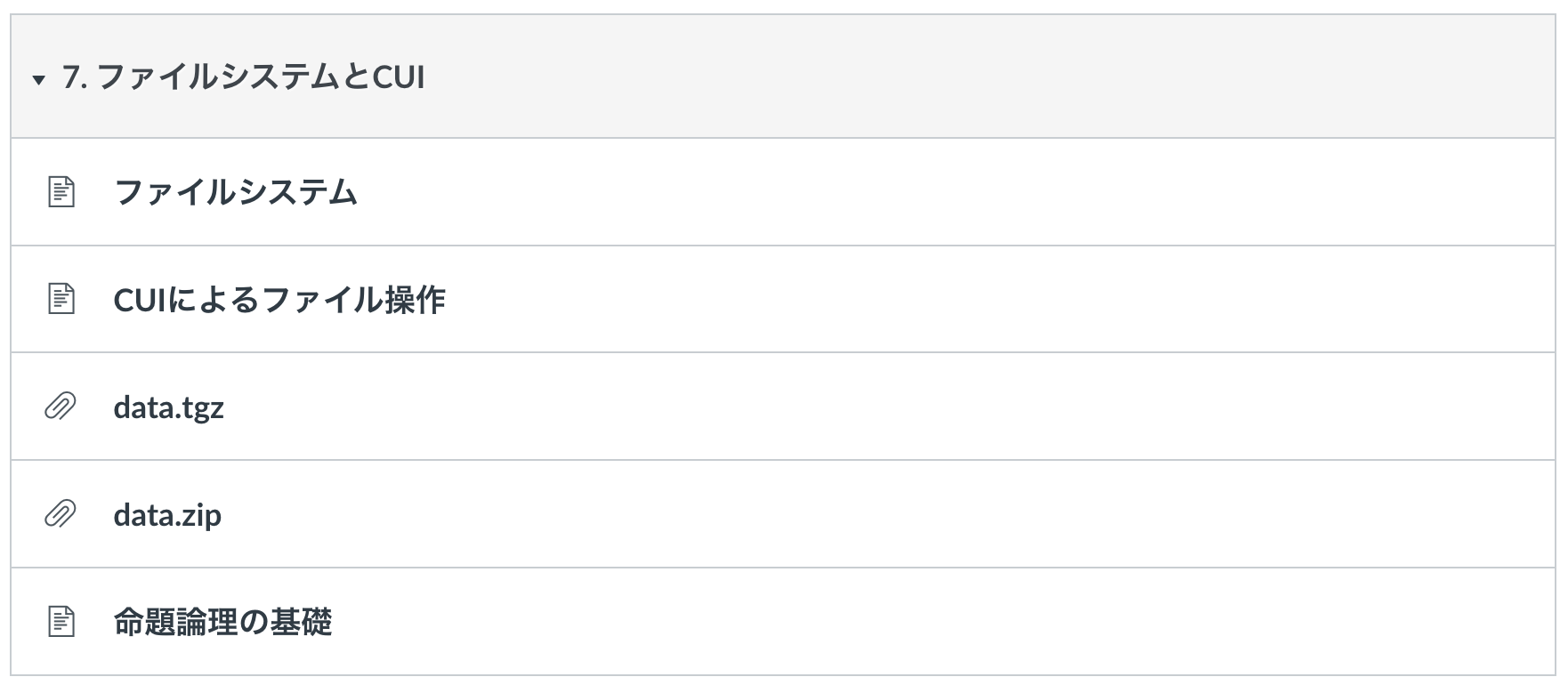The image size is (1568, 685).
Task: Click the page icon beside CUIによるファイル操作
Action: pos(61,299)
